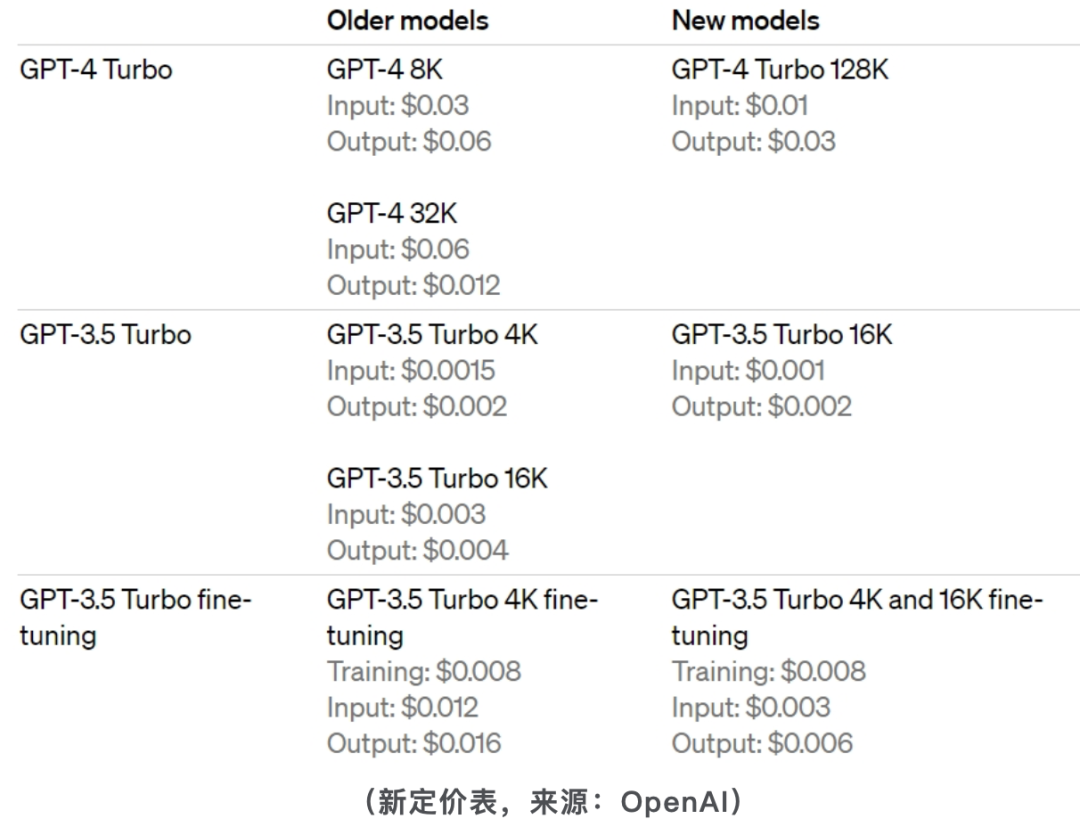Click the new GPT-3.5 Turbo 16K model name
The image size is (1080, 827).
click(782, 335)
